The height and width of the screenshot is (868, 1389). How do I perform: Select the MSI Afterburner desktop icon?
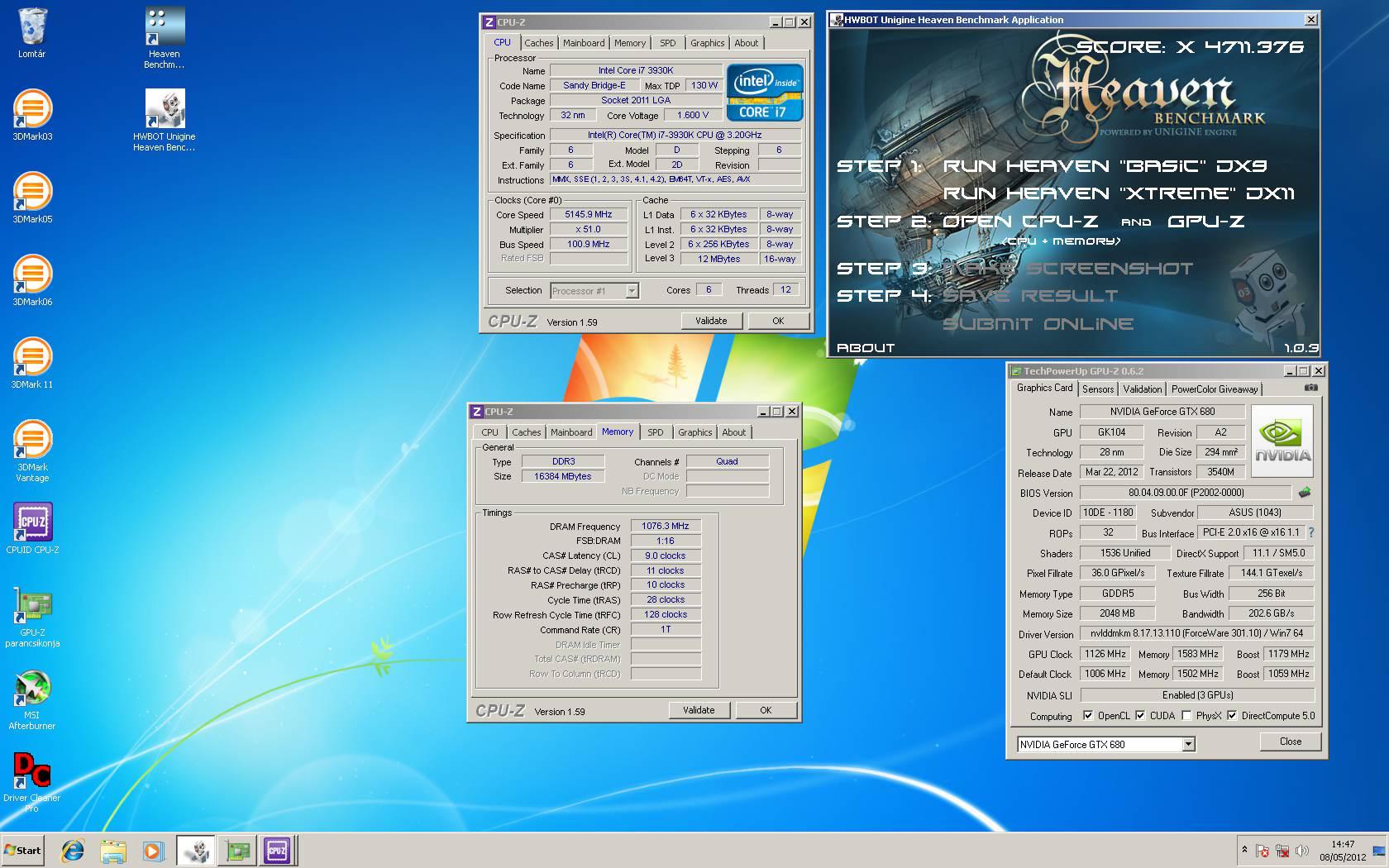point(32,699)
